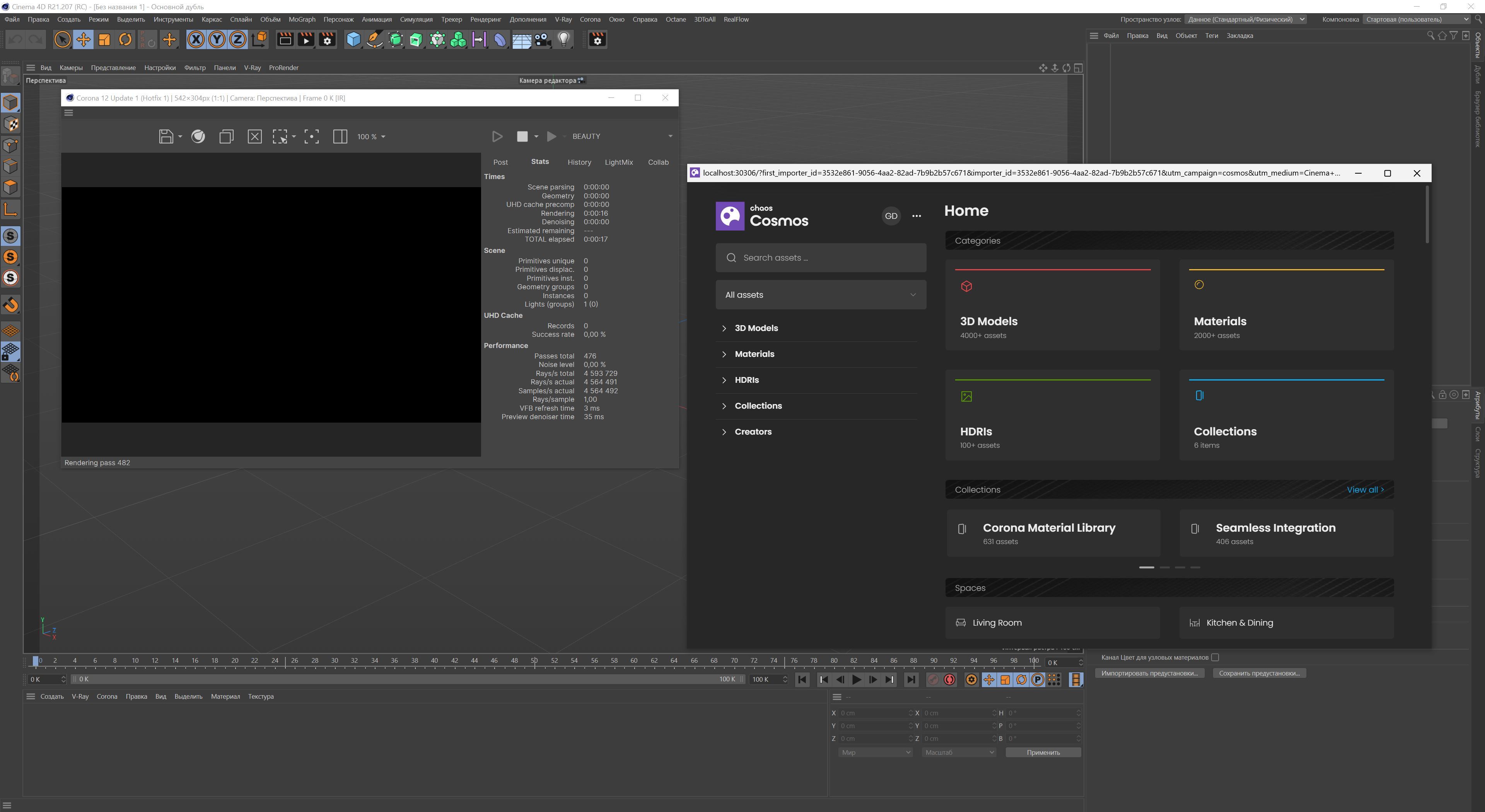This screenshot has height=812, width=1485.
Task: Stop rendering with the square Stop icon
Action: tap(522, 136)
